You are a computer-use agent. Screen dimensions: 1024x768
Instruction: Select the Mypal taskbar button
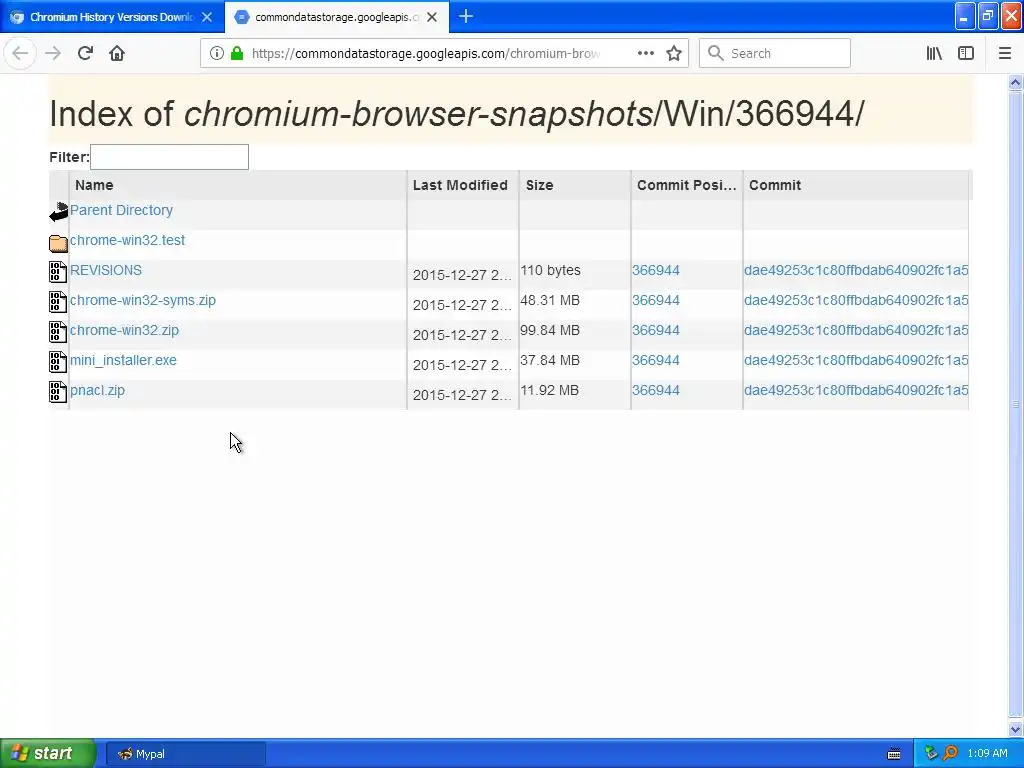tap(185, 754)
